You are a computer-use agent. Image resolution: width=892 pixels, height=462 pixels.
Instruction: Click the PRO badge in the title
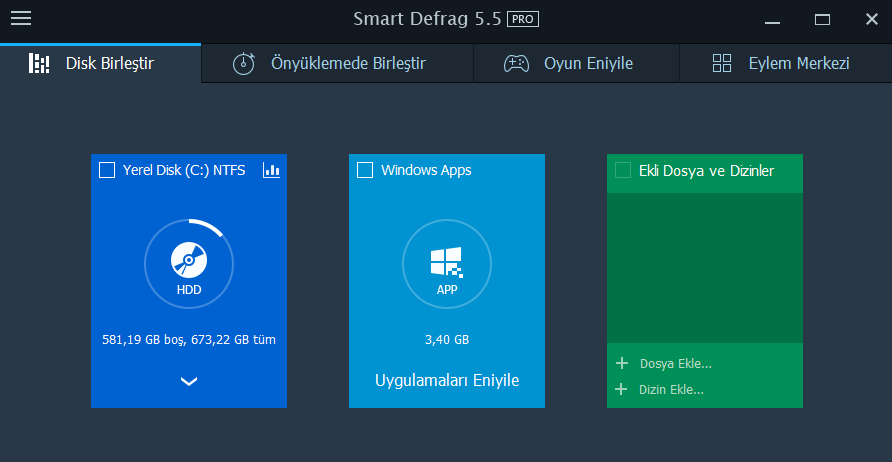[x=523, y=19]
